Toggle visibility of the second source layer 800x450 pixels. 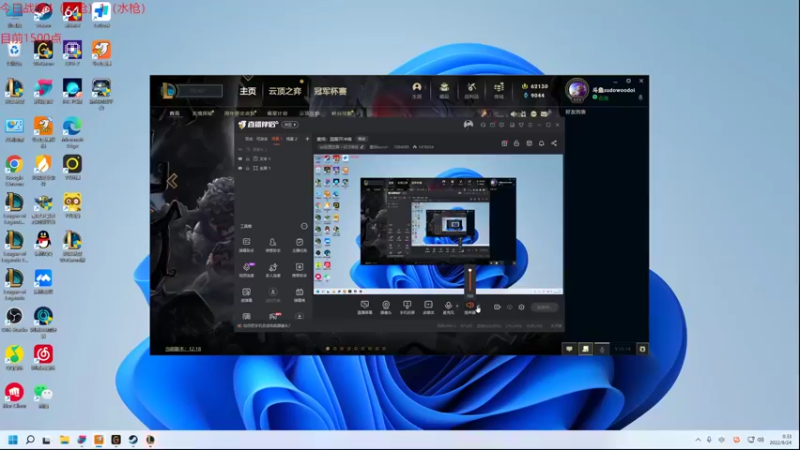pyautogui.click(x=240, y=159)
